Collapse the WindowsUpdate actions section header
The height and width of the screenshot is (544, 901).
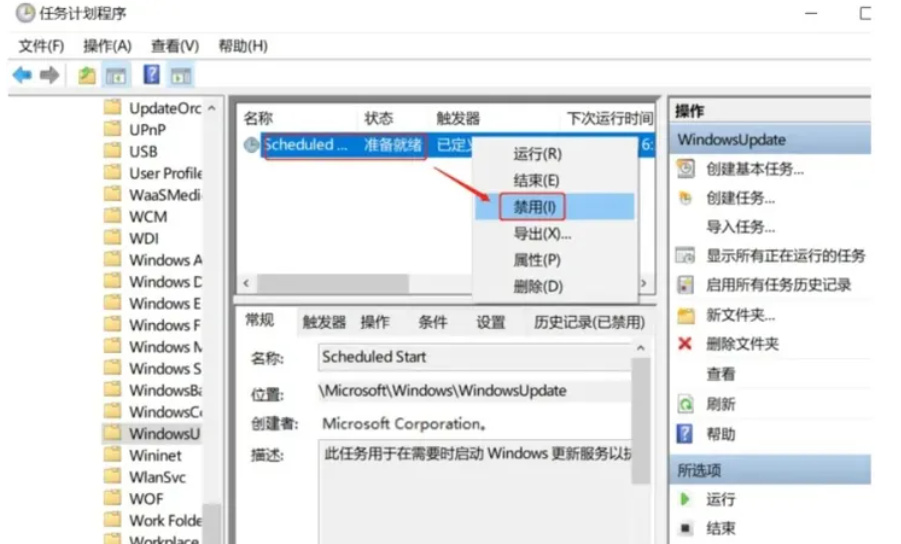pyautogui.click(x=770, y=140)
